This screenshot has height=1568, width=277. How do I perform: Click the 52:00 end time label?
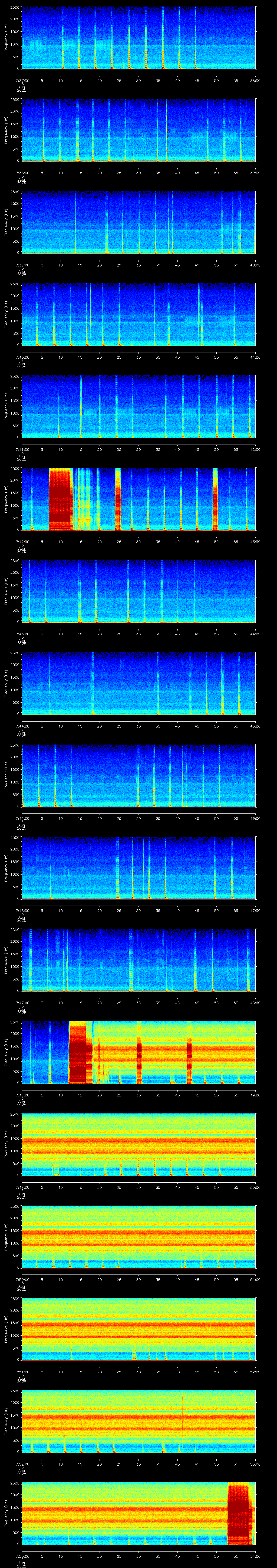click(256, 1371)
